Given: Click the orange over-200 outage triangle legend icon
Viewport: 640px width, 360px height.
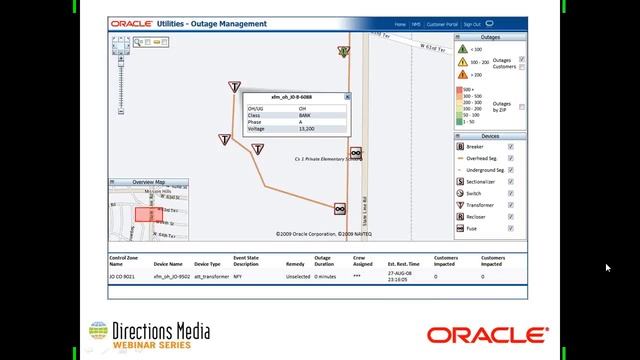Looking at the screenshot, I should tap(462, 75).
